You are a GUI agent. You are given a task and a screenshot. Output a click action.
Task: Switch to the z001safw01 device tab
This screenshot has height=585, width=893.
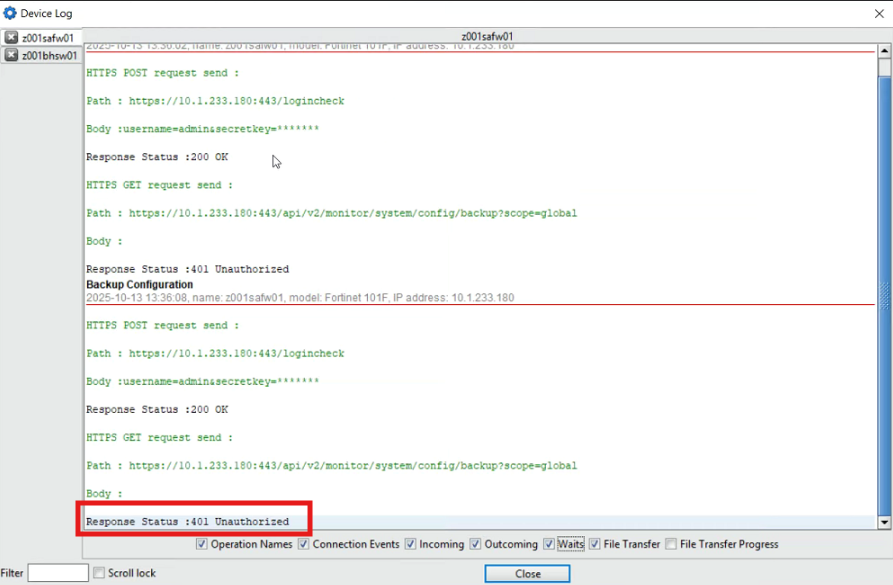point(48,38)
